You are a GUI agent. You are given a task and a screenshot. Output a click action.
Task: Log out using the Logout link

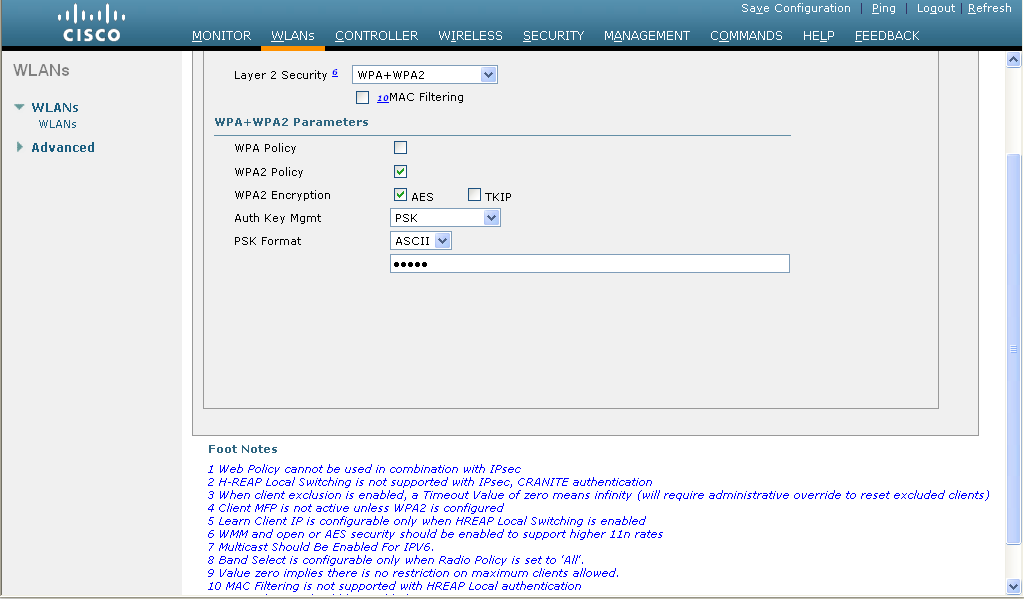tap(936, 8)
